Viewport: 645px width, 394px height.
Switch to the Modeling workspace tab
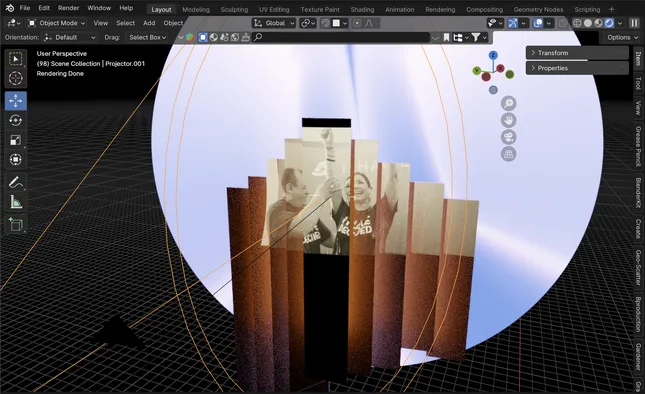click(x=196, y=9)
